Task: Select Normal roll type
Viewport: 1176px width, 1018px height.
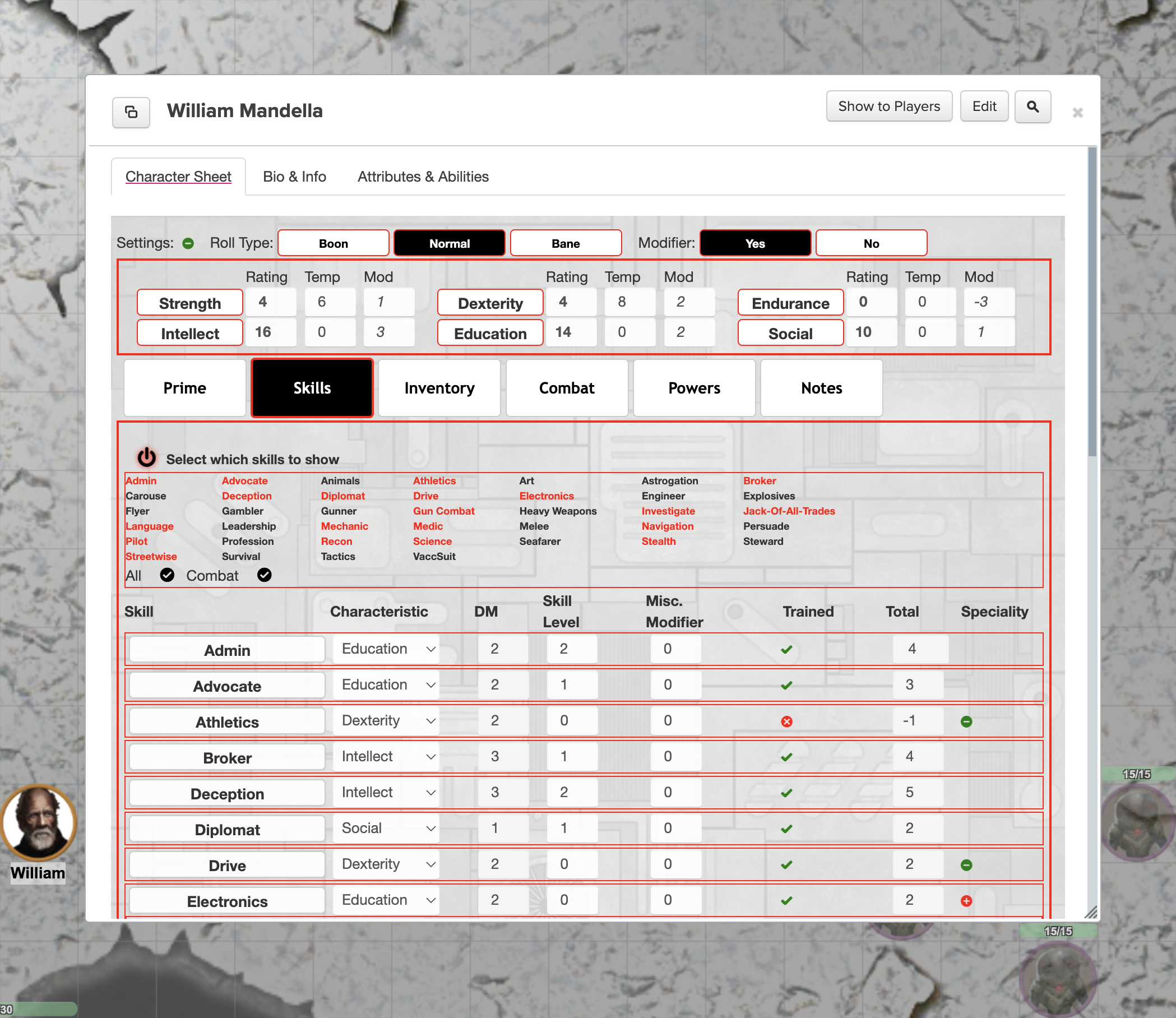Action: point(450,243)
